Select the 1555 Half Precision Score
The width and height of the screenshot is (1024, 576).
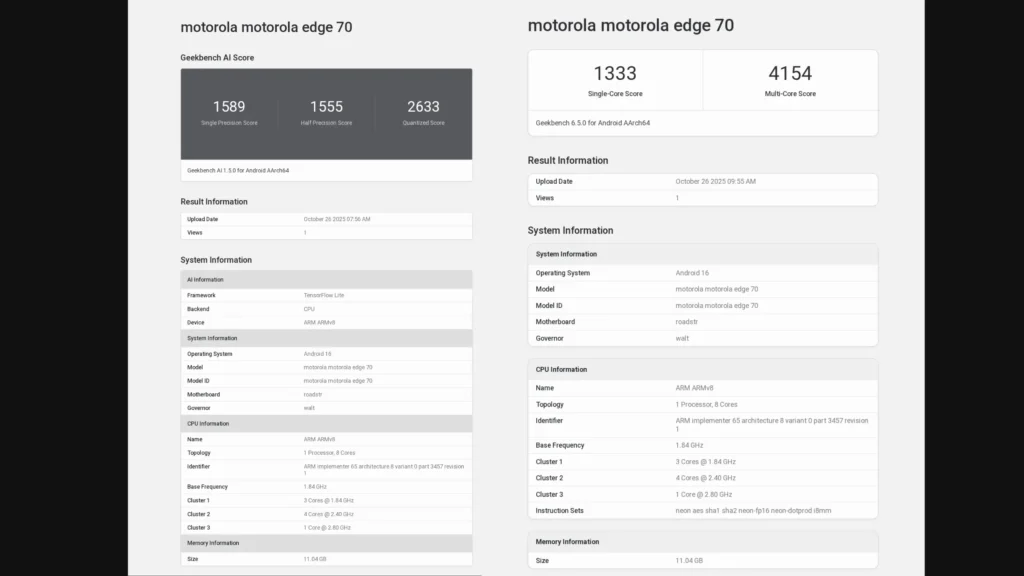pyautogui.click(x=326, y=106)
